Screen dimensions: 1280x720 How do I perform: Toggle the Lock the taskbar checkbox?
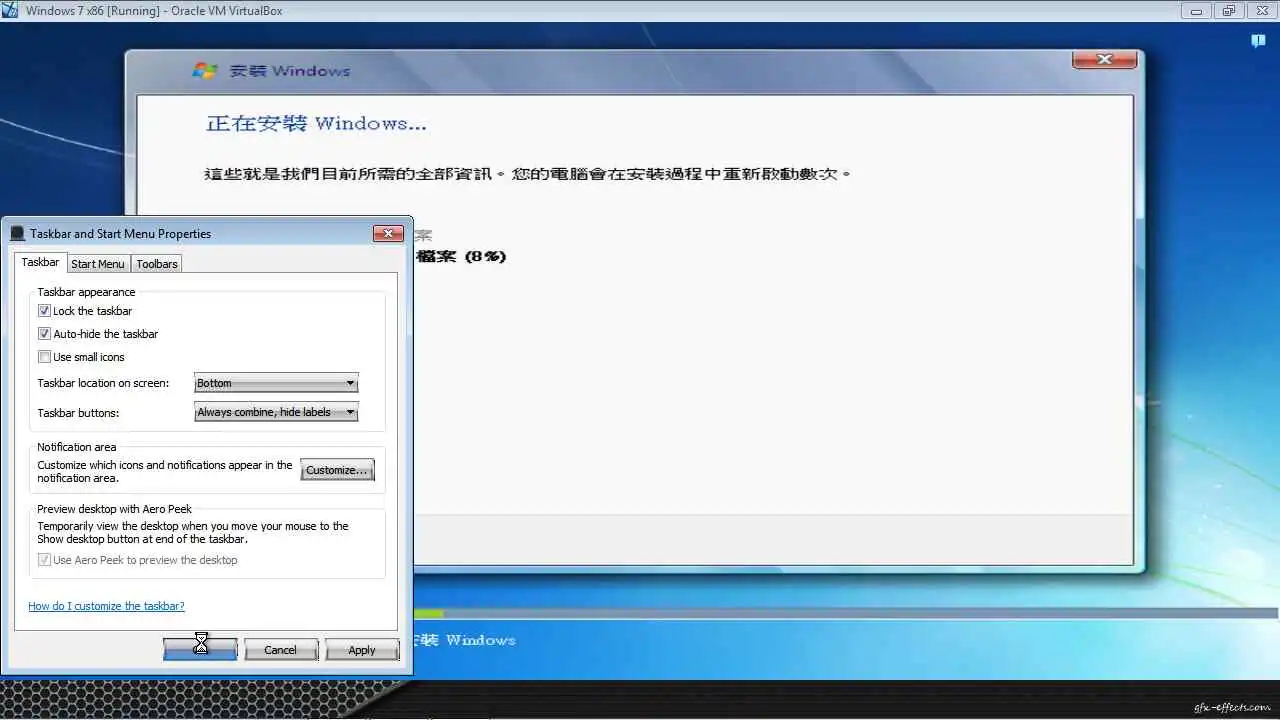pos(44,311)
